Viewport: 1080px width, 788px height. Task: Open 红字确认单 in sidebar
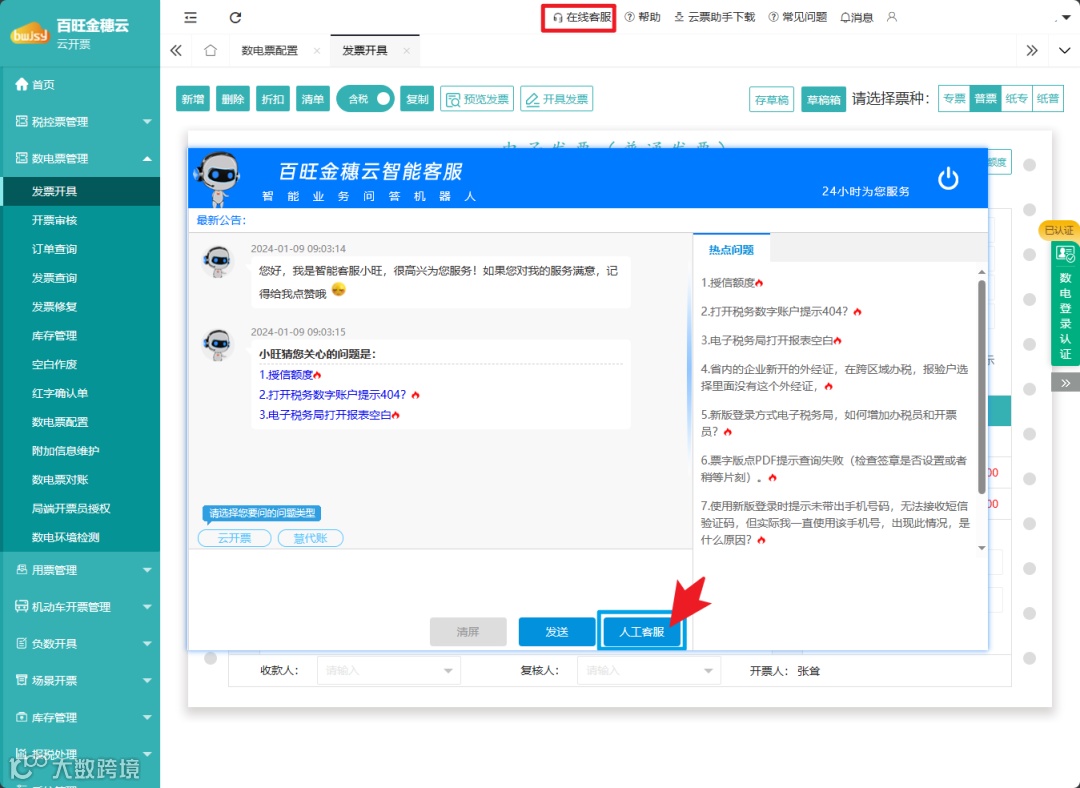80,393
